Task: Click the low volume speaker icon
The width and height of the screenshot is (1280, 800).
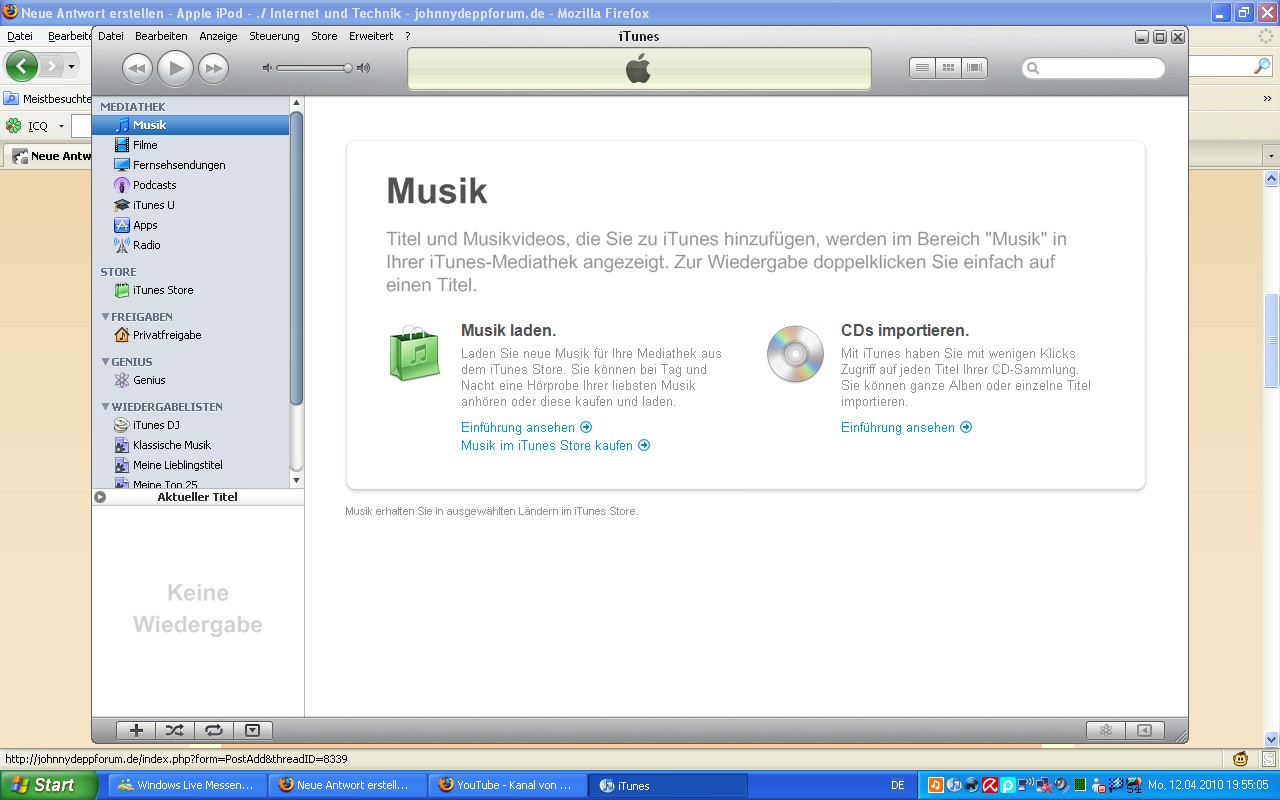Action: (267, 68)
